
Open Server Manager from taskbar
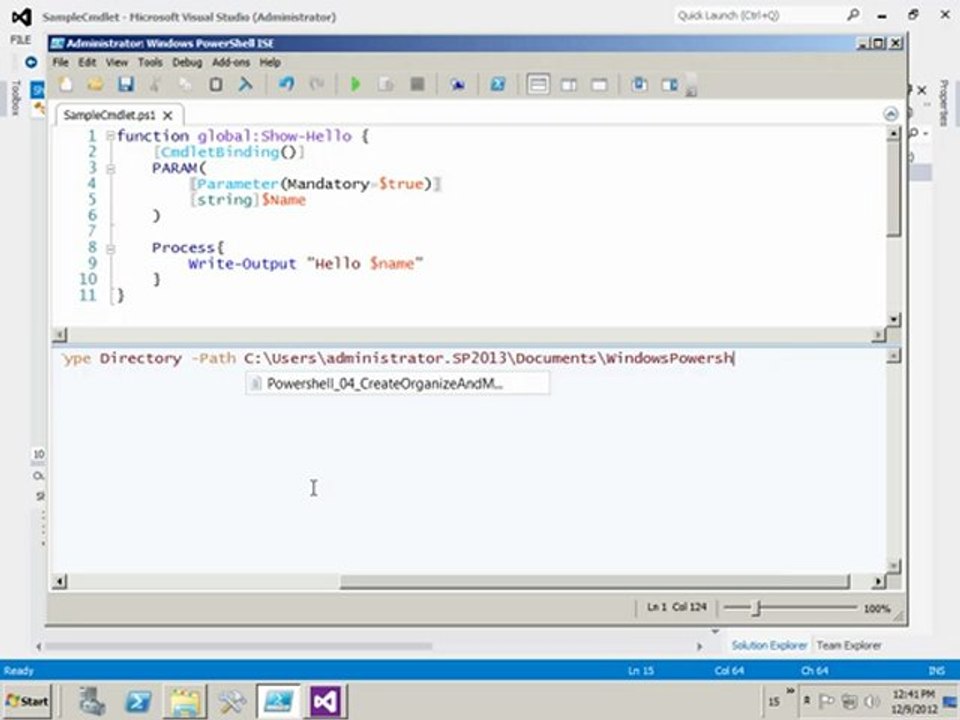(x=92, y=701)
